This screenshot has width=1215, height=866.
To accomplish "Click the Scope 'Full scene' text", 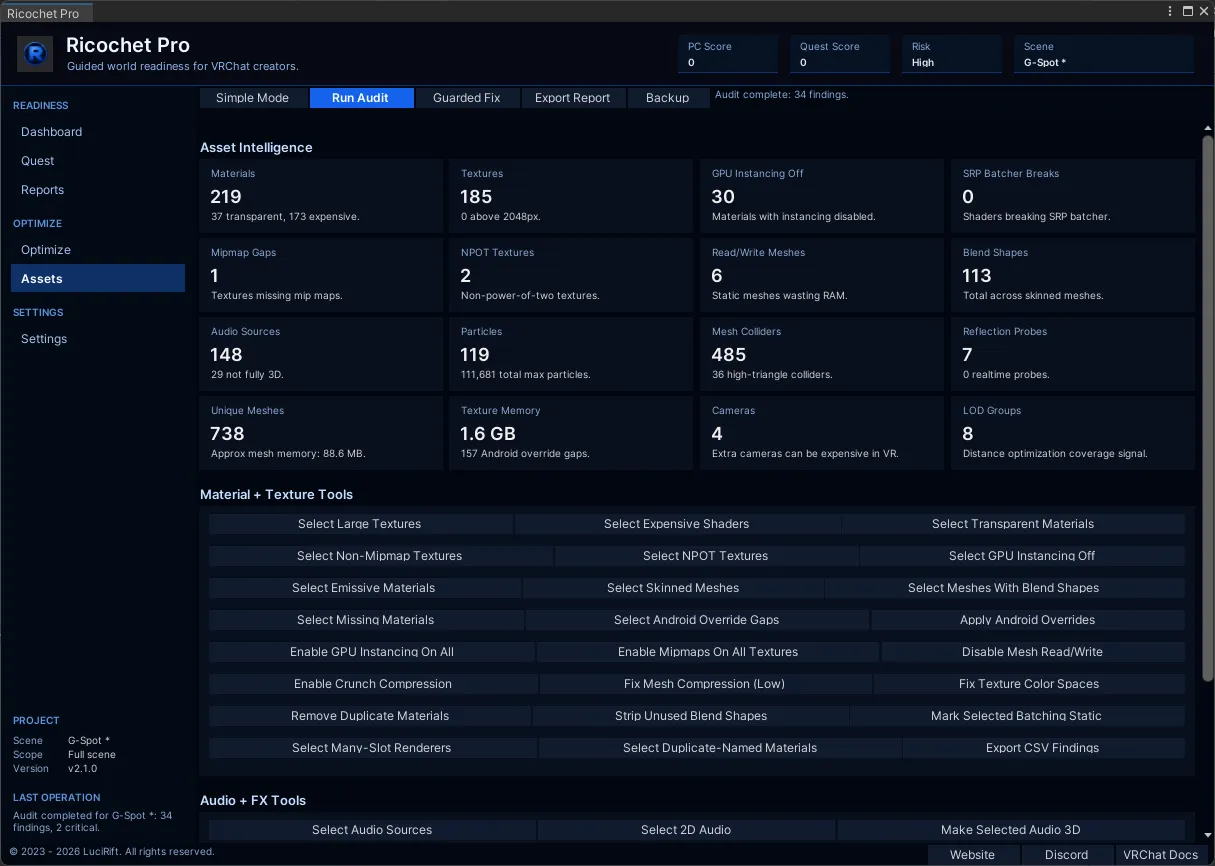I will (x=92, y=755).
